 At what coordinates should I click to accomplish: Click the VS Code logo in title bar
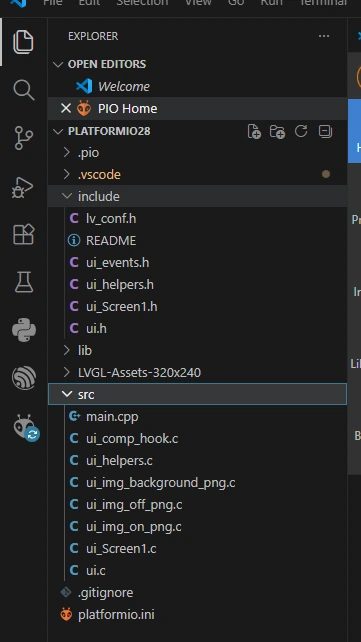pyautogui.click(x=18, y=2)
